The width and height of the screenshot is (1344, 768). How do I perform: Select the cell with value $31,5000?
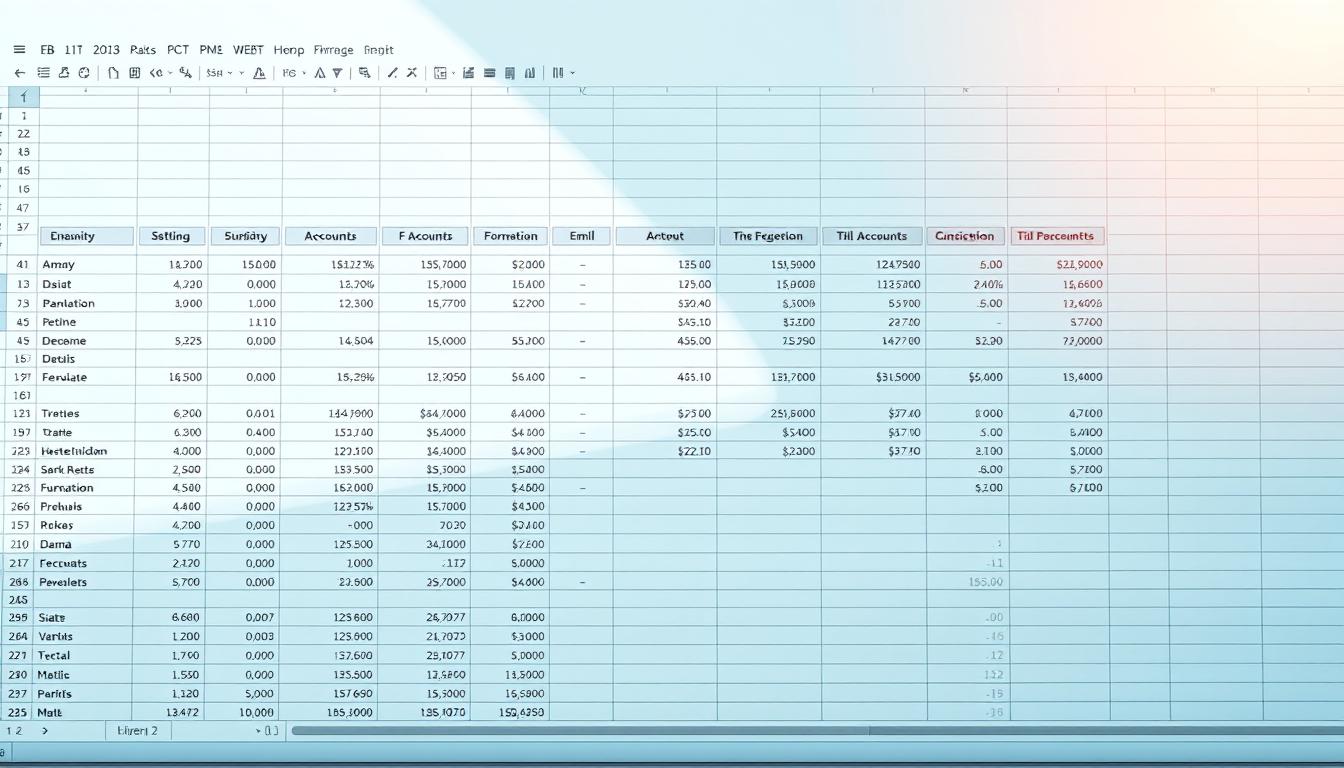[x=872, y=377]
